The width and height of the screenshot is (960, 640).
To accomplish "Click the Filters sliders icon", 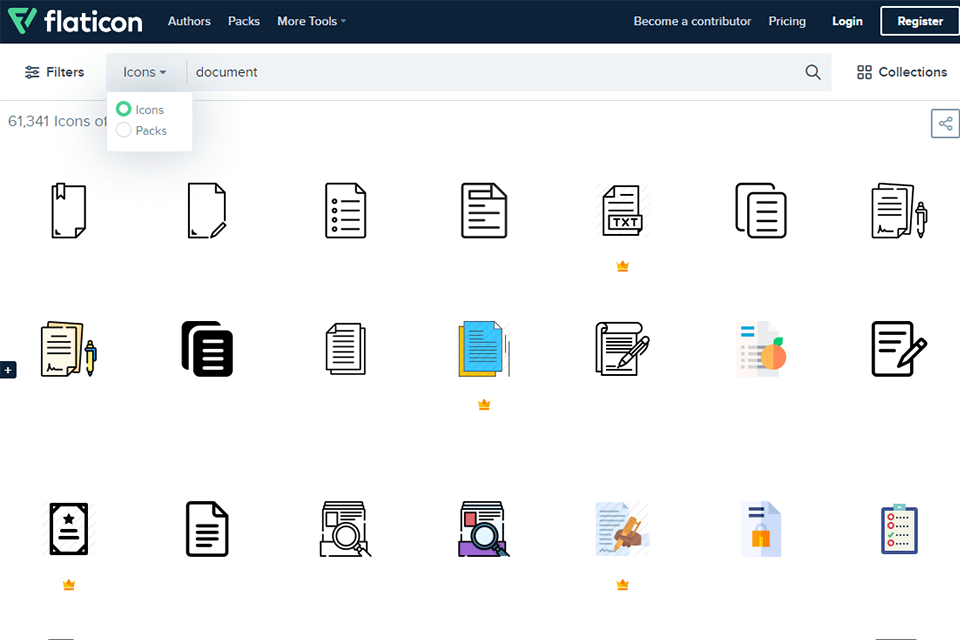I will pos(31,72).
